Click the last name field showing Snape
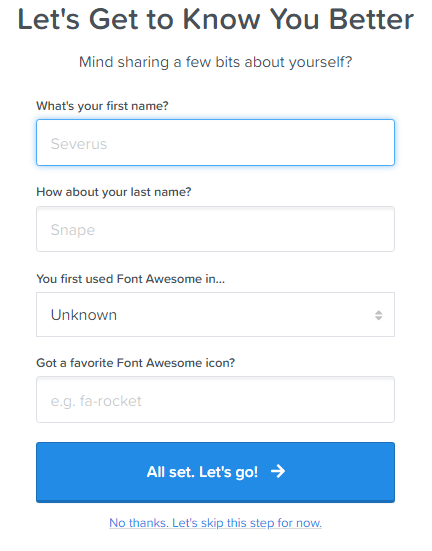 coord(215,229)
